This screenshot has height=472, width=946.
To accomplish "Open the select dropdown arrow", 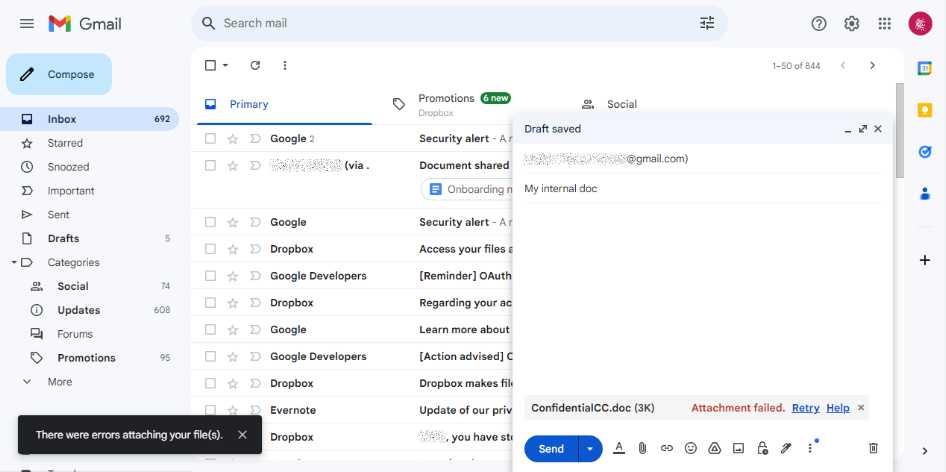I will [x=226, y=65].
